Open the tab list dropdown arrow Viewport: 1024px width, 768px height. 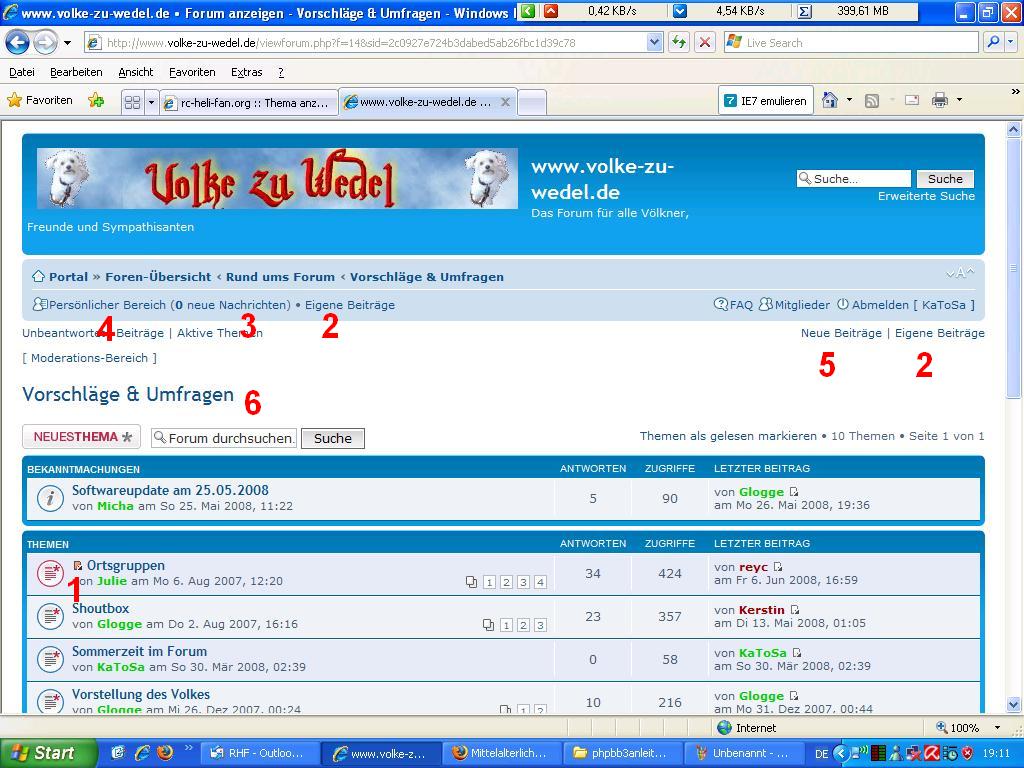click(152, 103)
